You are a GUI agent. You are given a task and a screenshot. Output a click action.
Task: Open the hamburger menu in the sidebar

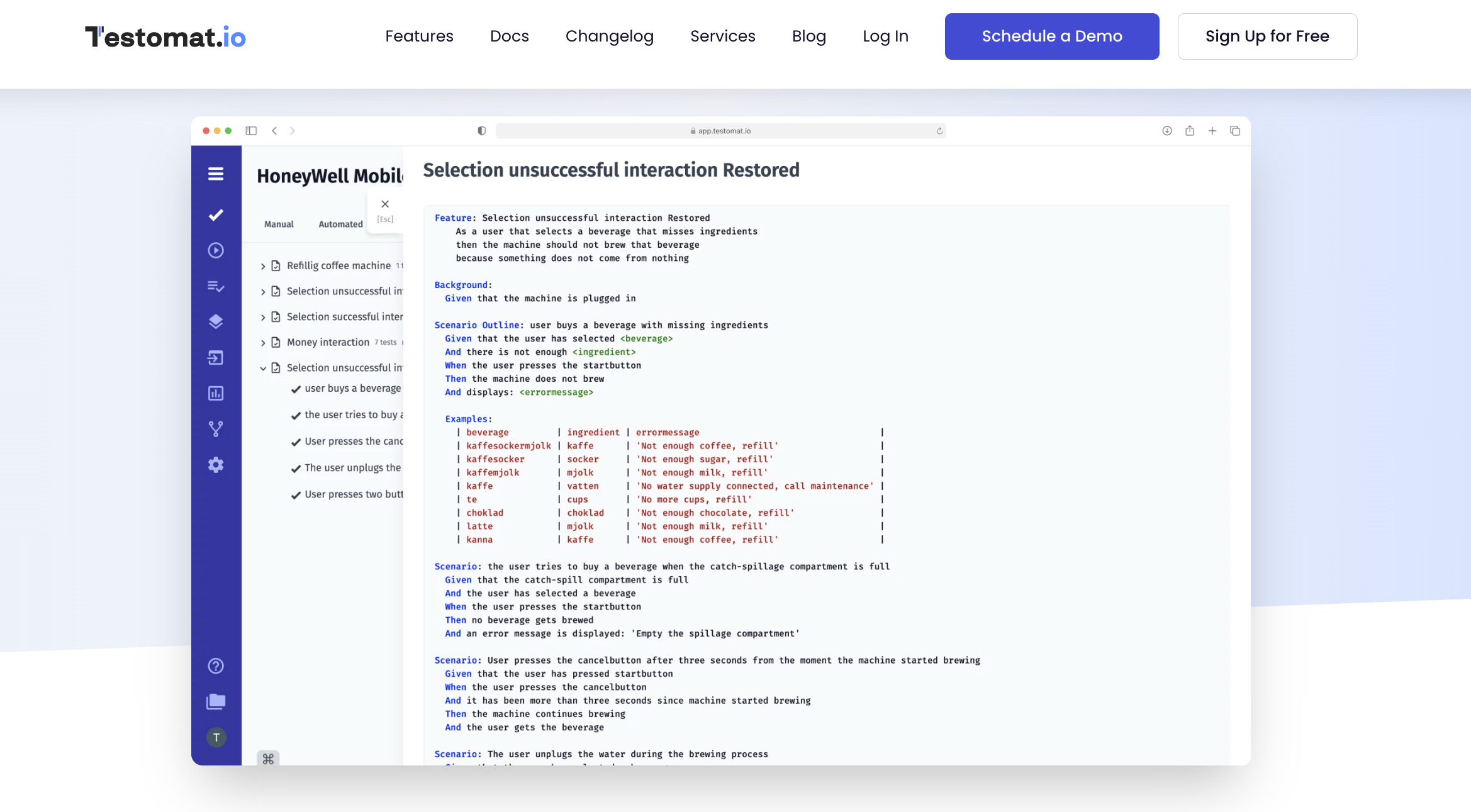pos(216,174)
